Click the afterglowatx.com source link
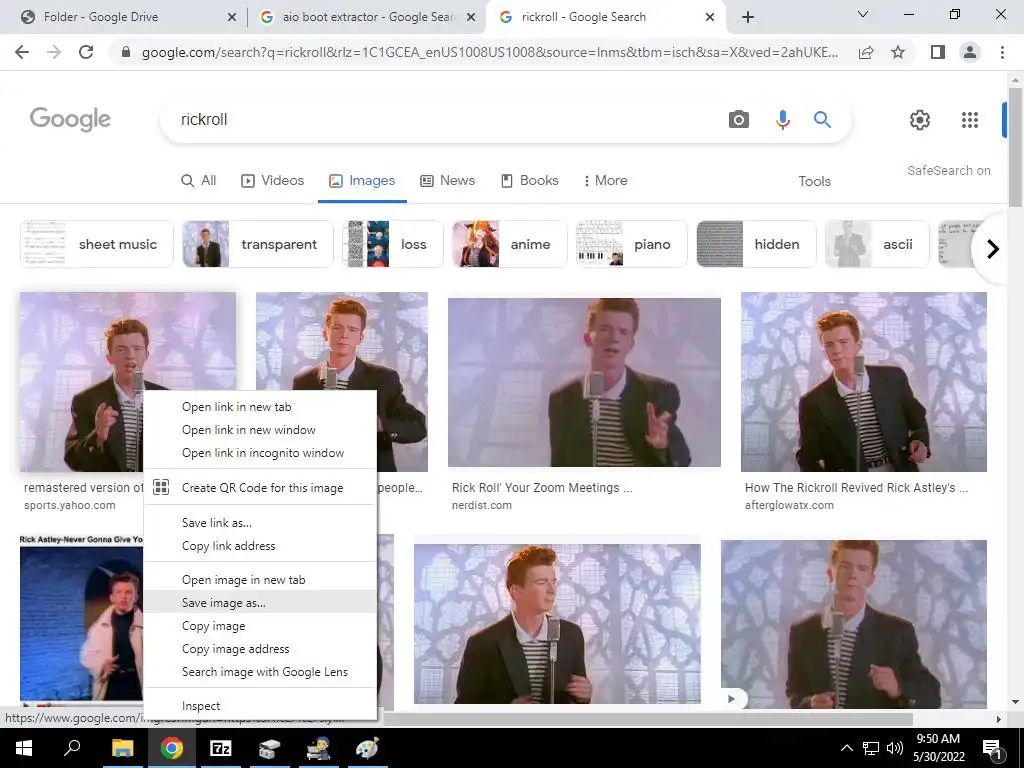The height and width of the screenshot is (768, 1024). coord(789,505)
